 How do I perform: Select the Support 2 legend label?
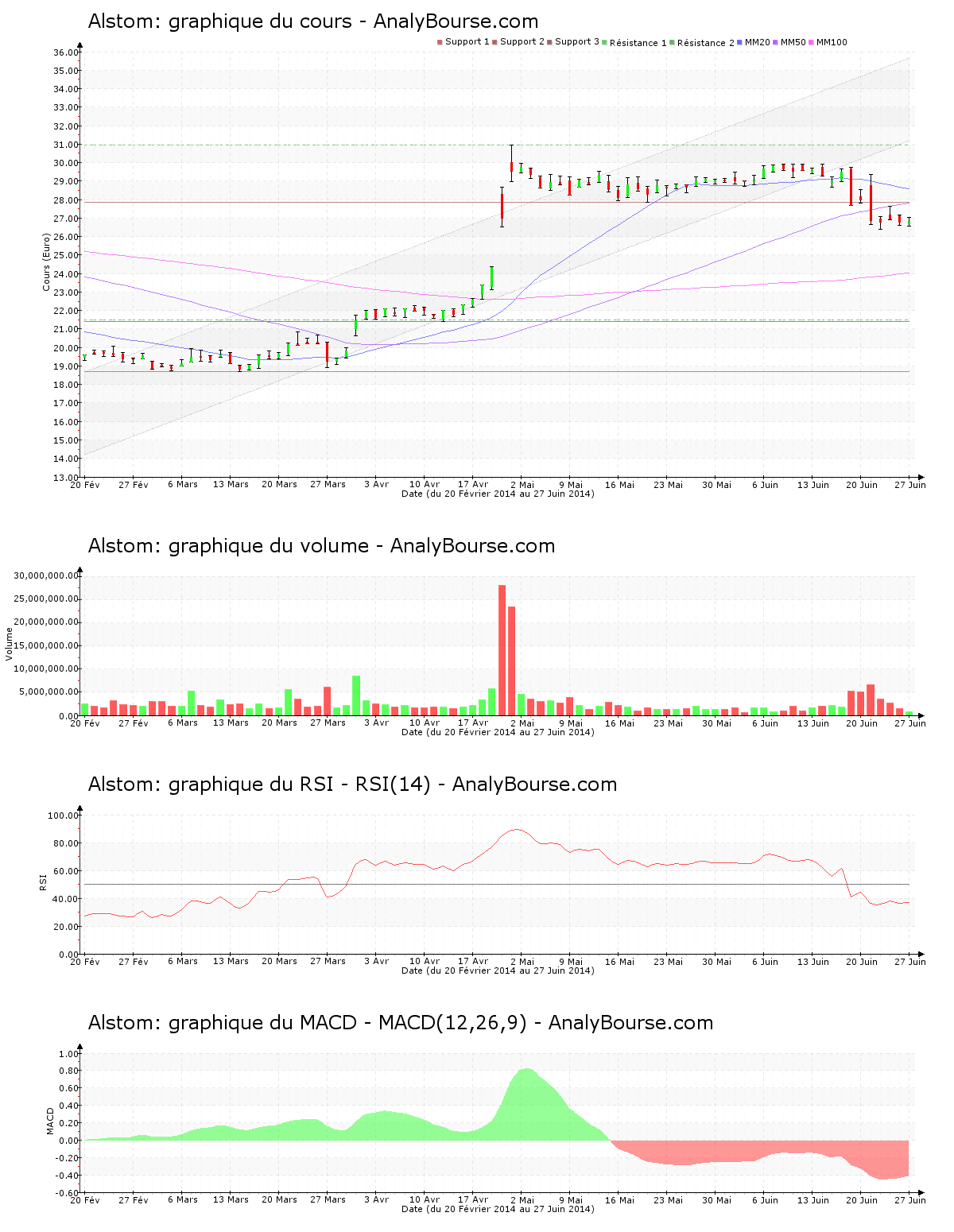pyautogui.click(x=522, y=42)
